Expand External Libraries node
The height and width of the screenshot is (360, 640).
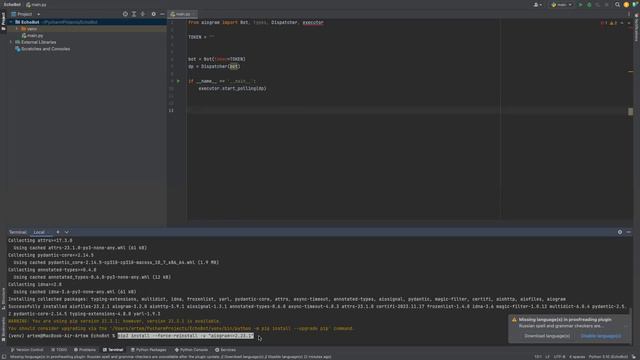pyautogui.click(x=11, y=42)
